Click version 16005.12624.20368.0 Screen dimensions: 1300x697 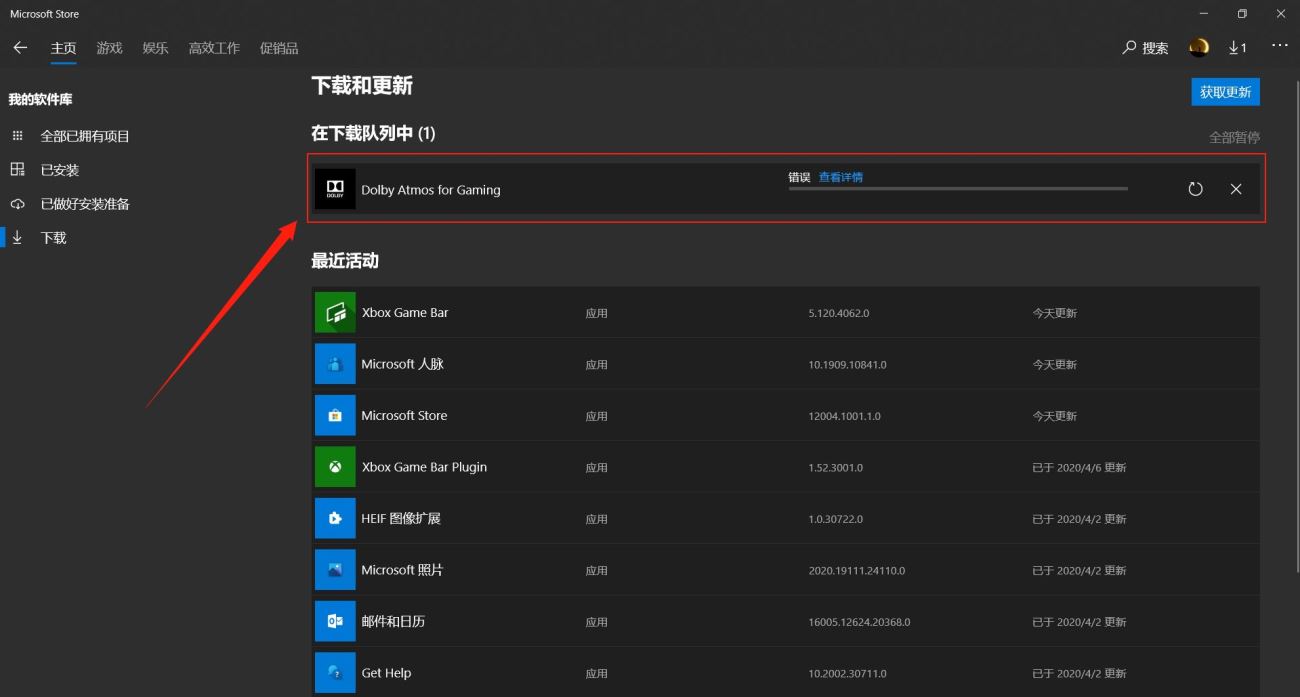[860, 622]
